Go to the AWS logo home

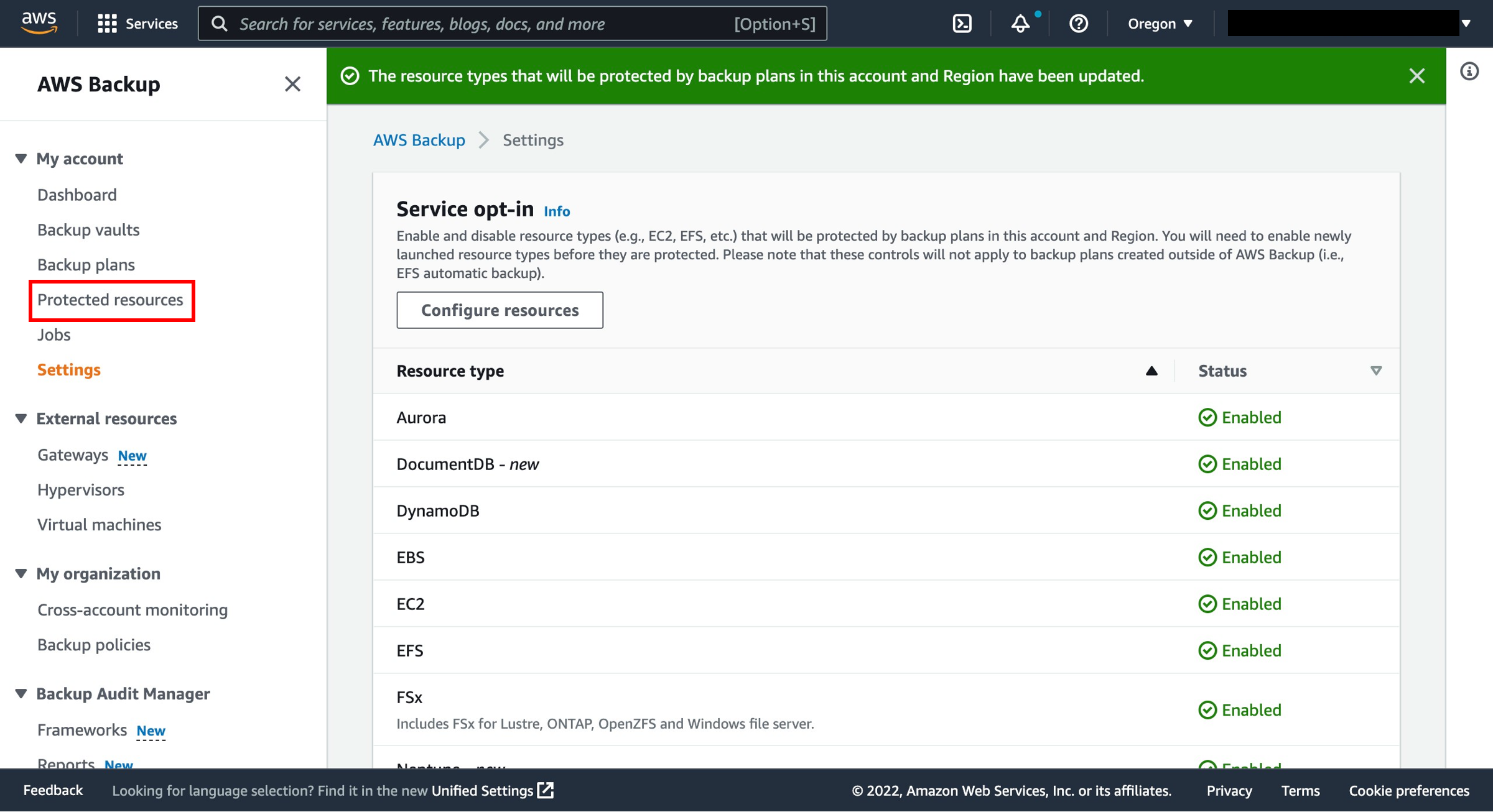[39, 23]
